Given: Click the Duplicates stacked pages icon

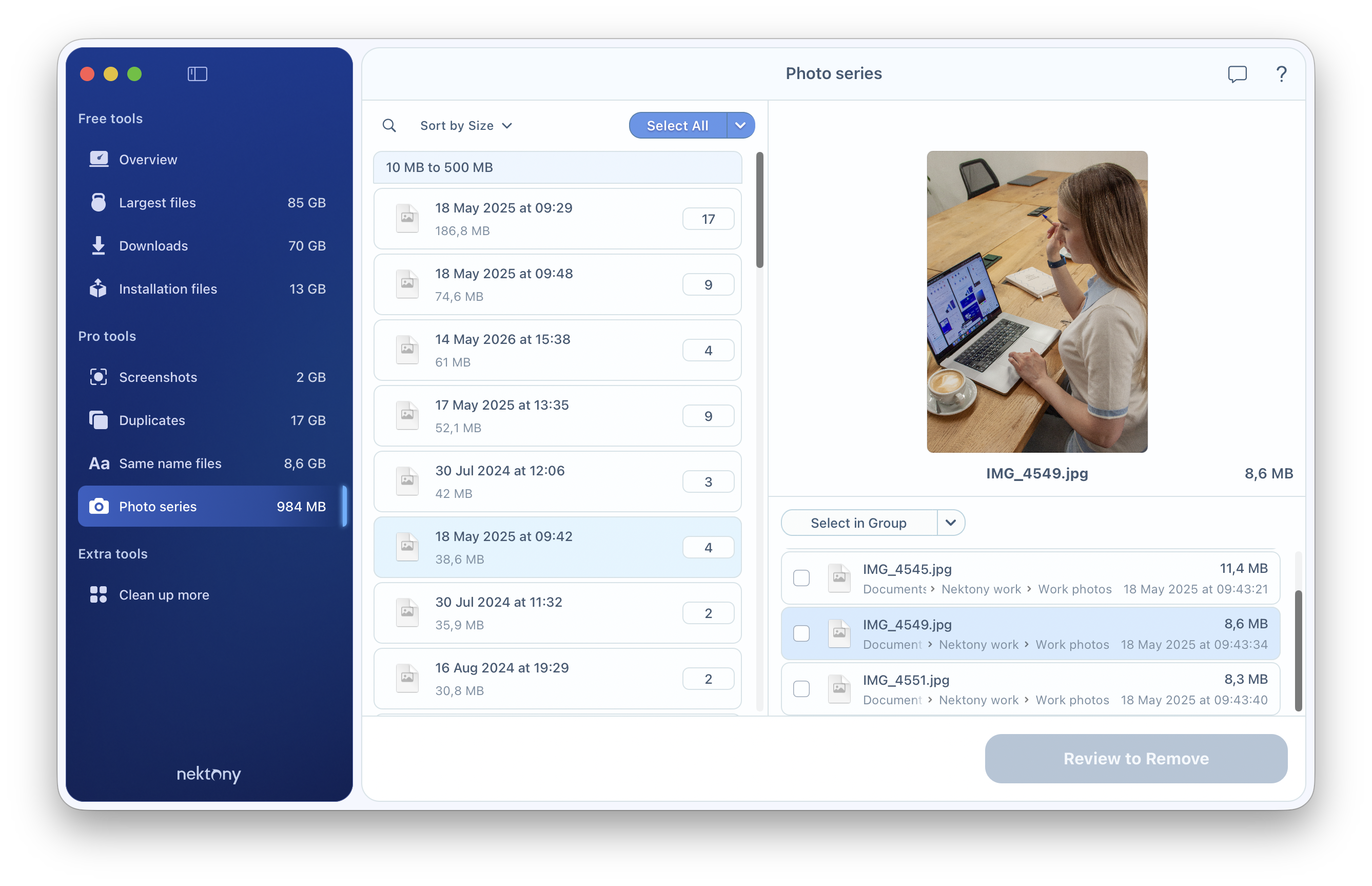Looking at the screenshot, I should (99, 420).
